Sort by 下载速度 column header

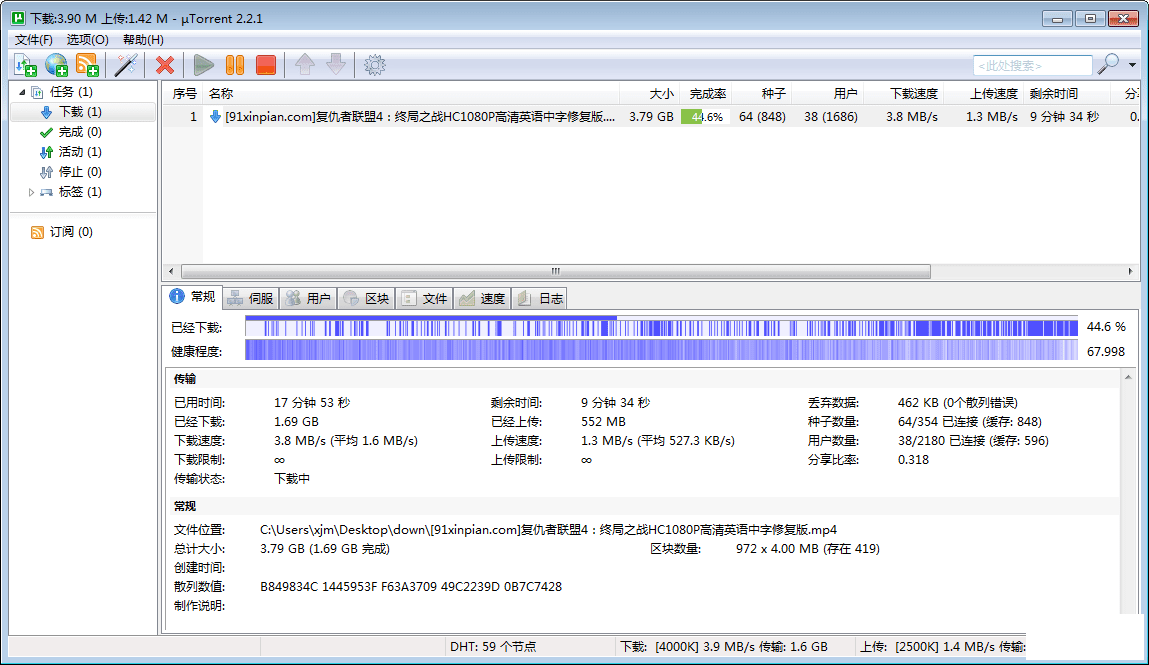pos(904,94)
